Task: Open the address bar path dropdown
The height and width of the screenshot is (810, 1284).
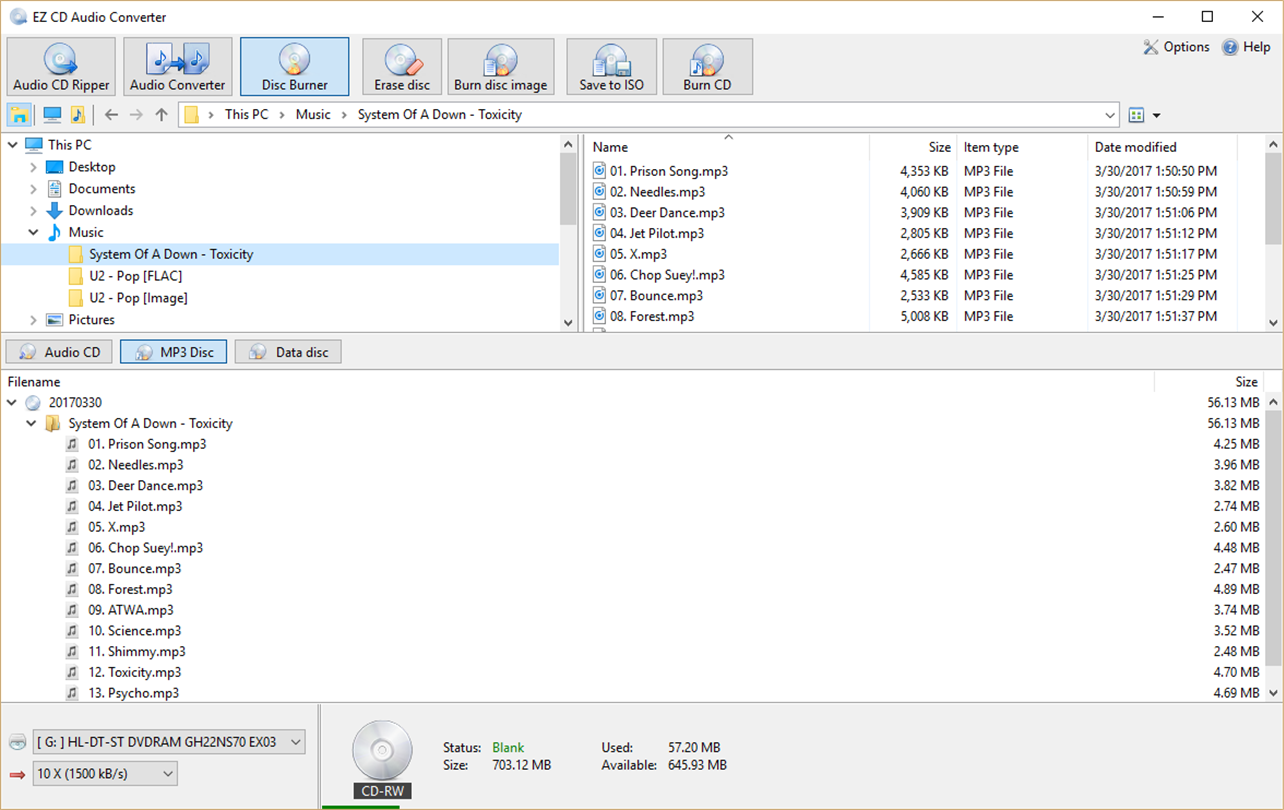Action: pyautogui.click(x=1110, y=115)
